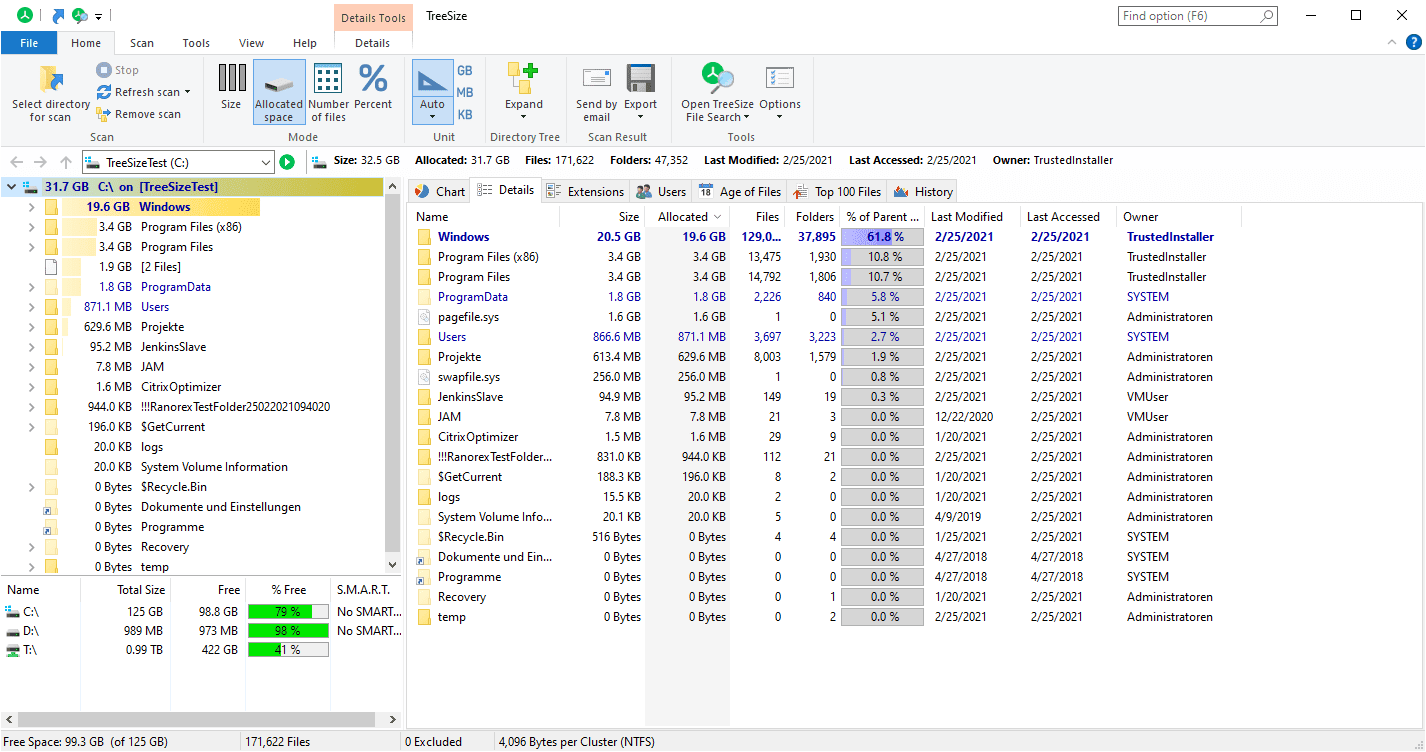Toggle the GB unit option

(x=465, y=71)
